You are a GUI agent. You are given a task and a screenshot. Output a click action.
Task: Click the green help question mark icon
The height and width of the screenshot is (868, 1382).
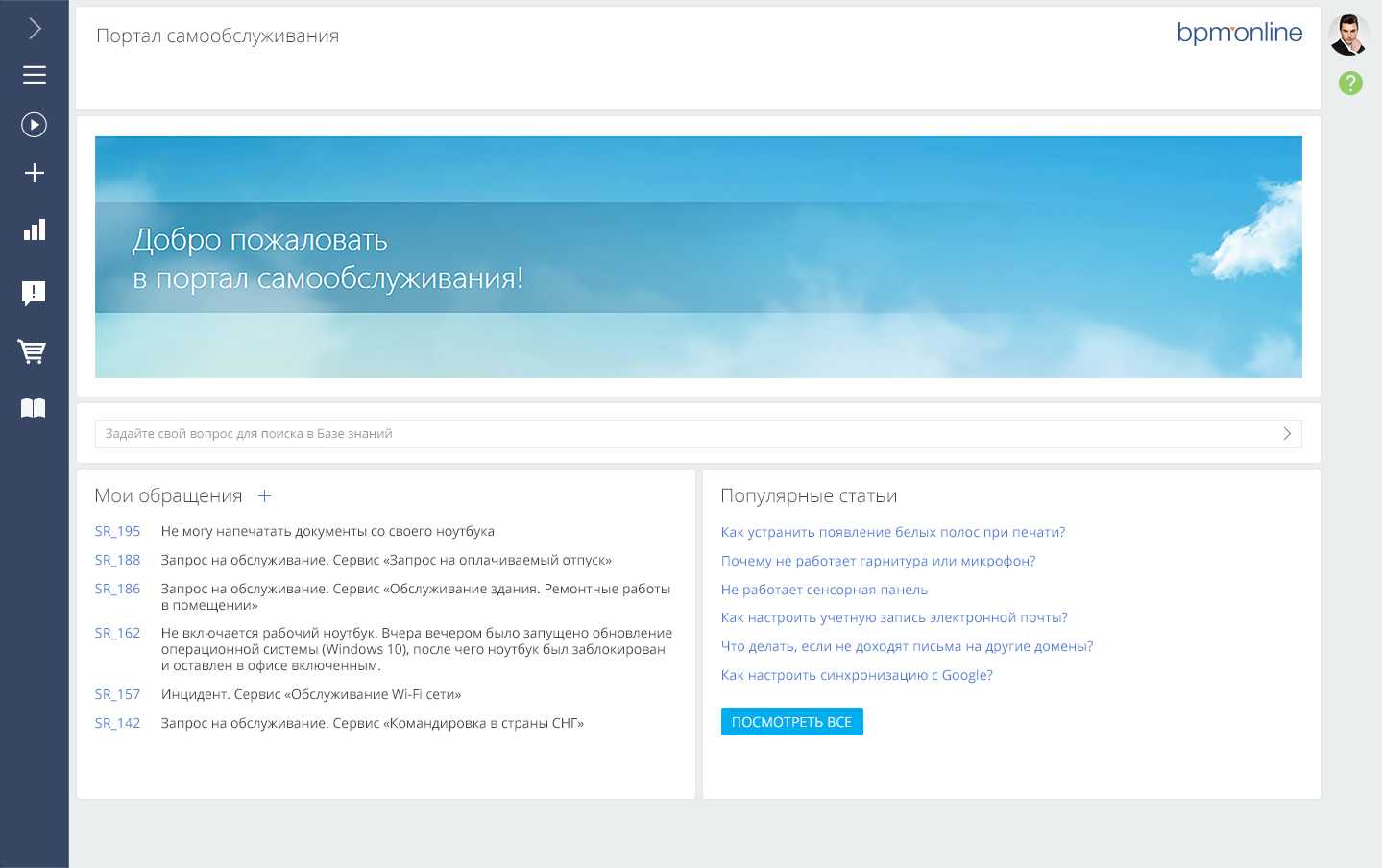coord(1350,84)
